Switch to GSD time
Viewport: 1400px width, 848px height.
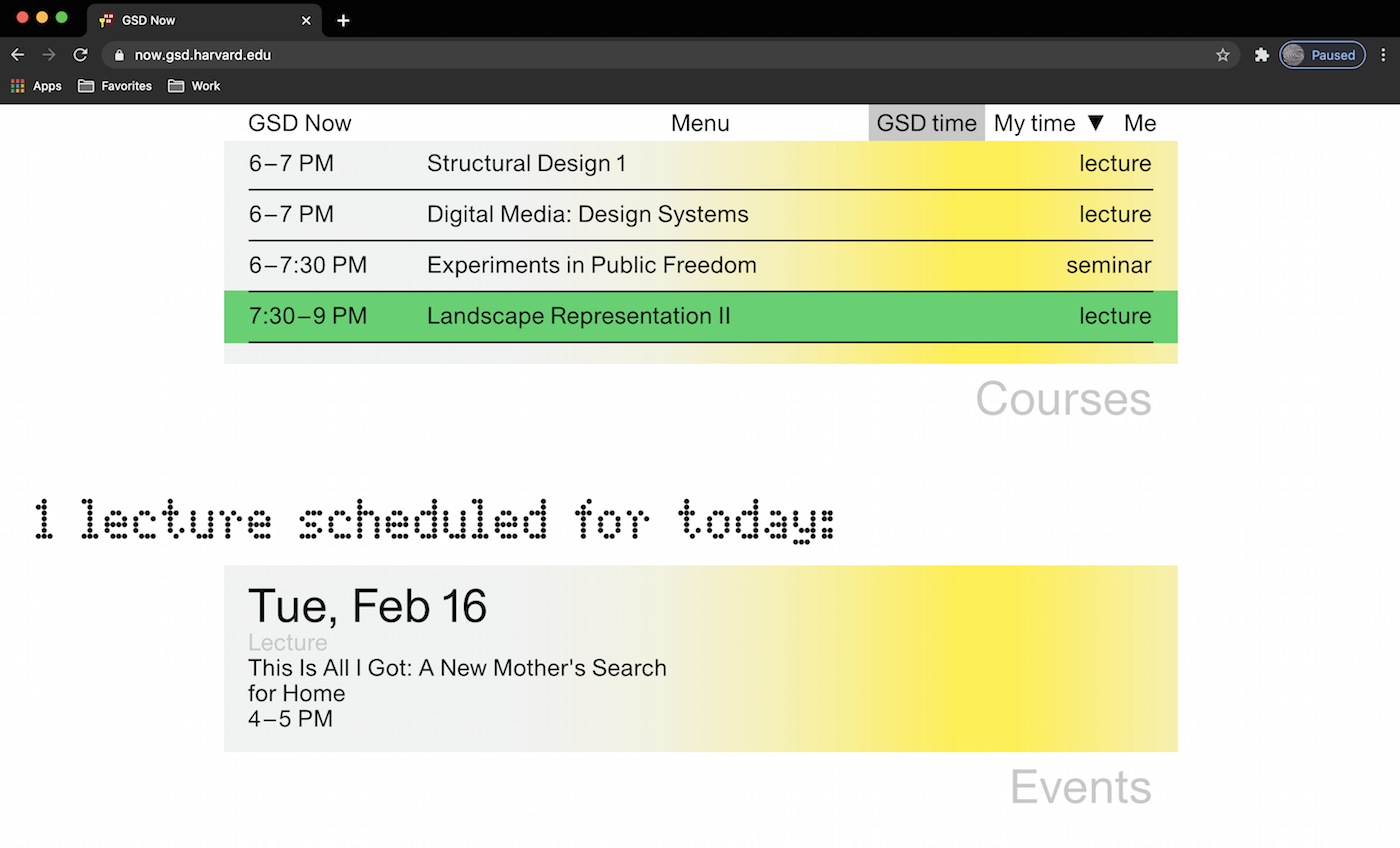926,123
